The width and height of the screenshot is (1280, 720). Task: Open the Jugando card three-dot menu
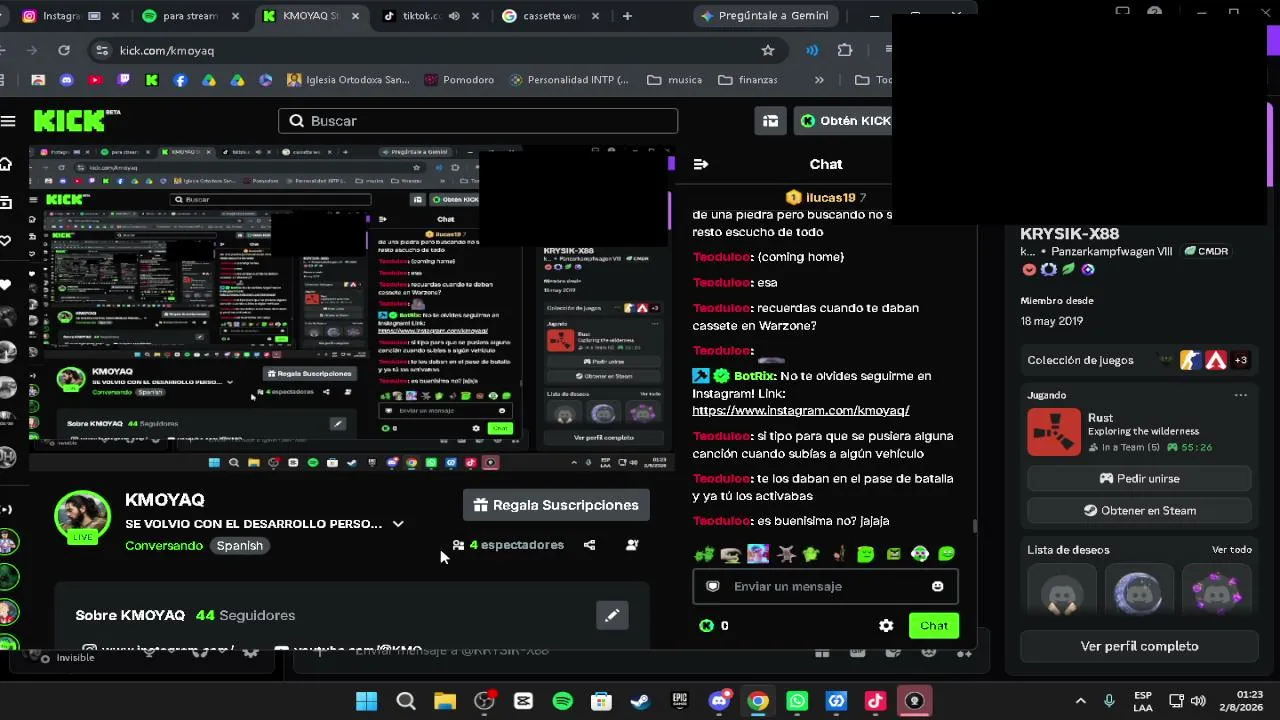pyautogui.click(x=1241, y=395)
